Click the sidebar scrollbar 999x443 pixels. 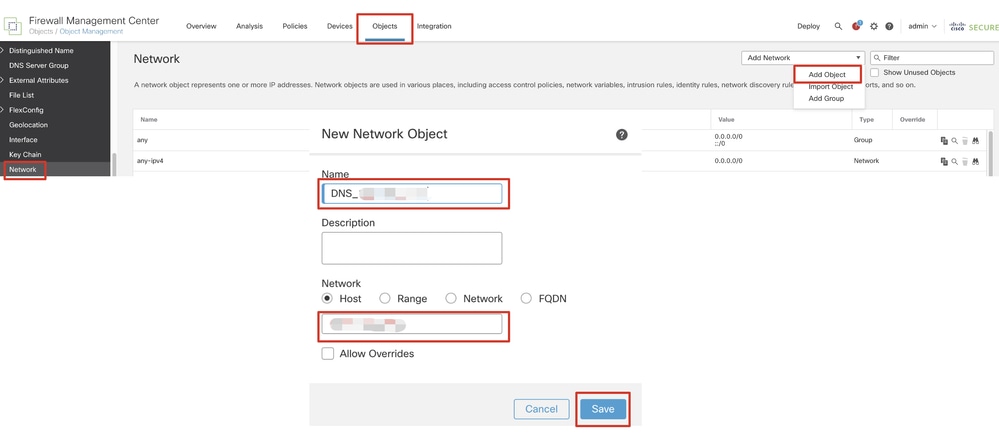click(115, 164)
